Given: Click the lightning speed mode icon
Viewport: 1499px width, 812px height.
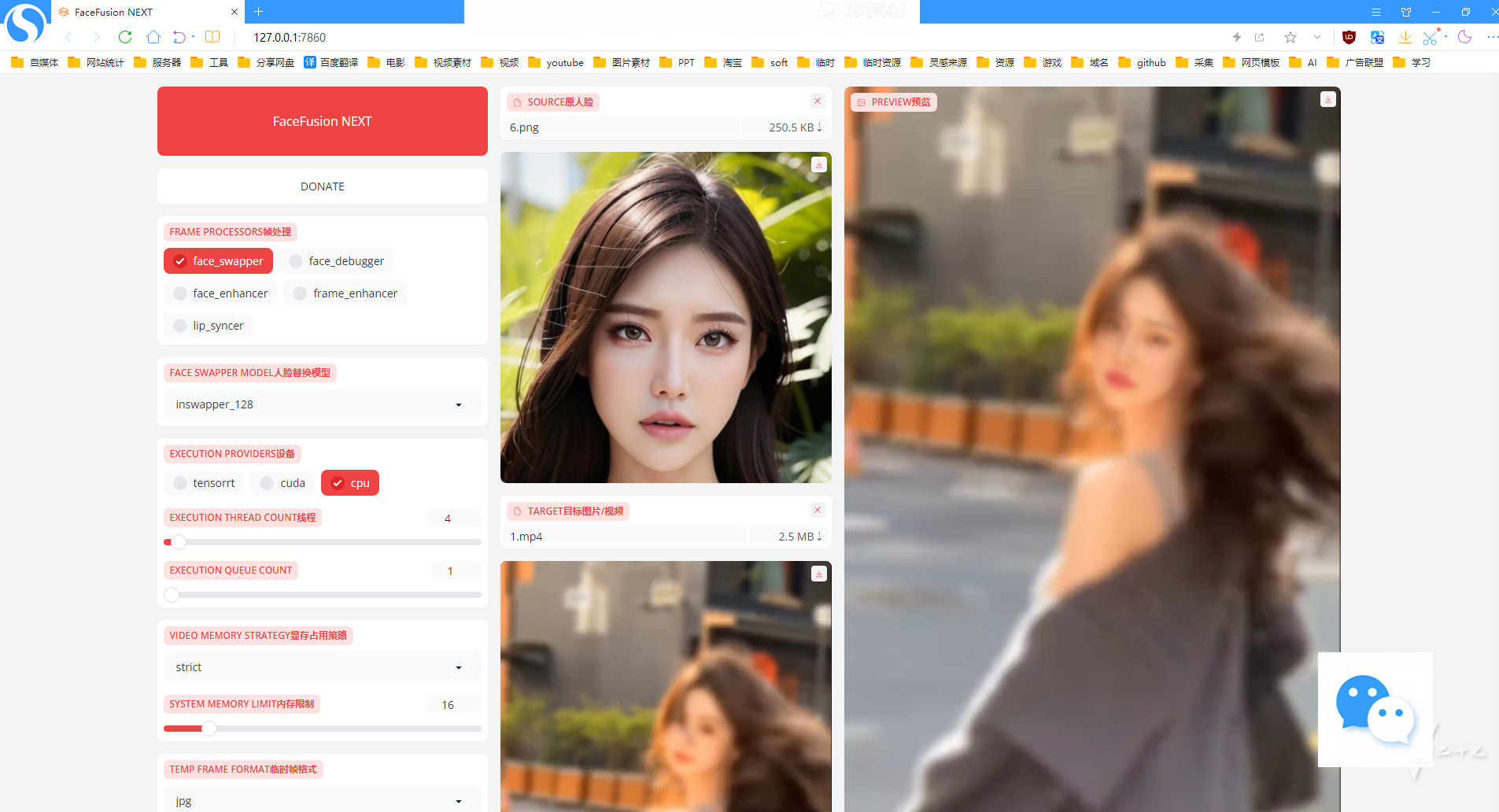Looking at the screenshot, I should pos(1236,37).
